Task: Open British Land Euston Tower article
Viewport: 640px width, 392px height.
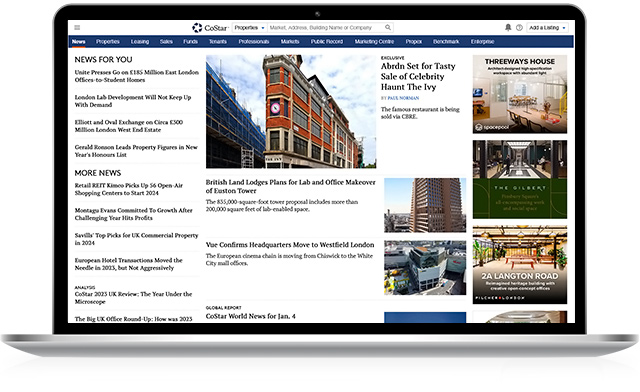Action: [290, 186]
